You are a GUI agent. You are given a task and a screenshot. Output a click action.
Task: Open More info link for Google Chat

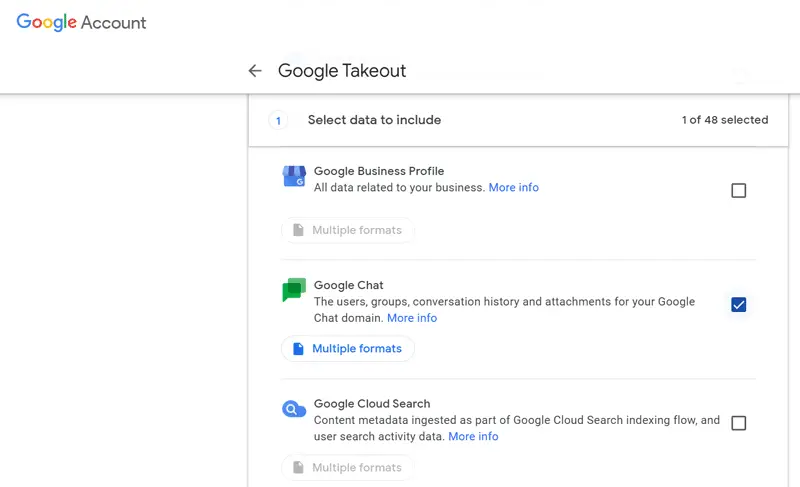[x=412, y=318]
